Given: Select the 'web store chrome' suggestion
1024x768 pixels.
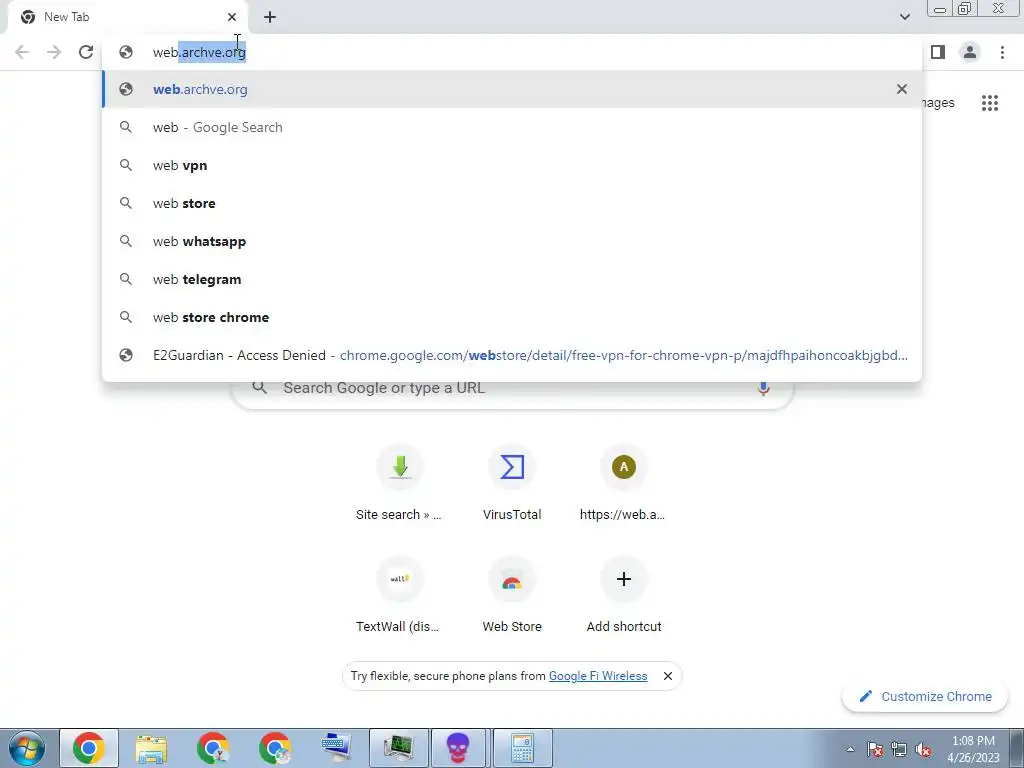Looking at the screenshot, I should click(x=512, y=317).
